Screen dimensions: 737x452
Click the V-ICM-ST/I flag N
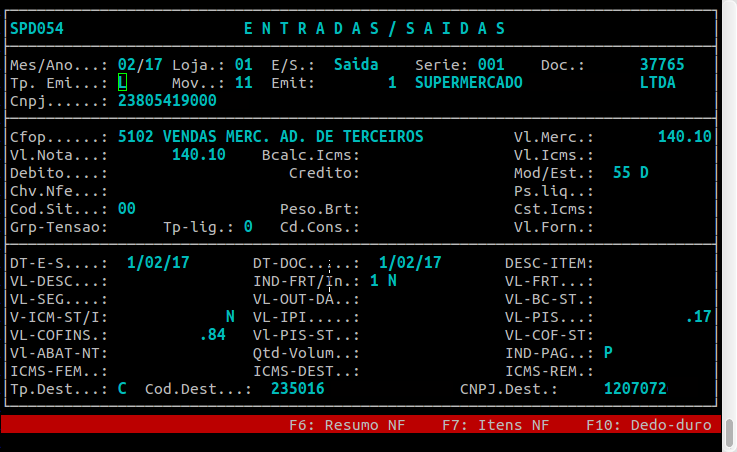(230, 317)
